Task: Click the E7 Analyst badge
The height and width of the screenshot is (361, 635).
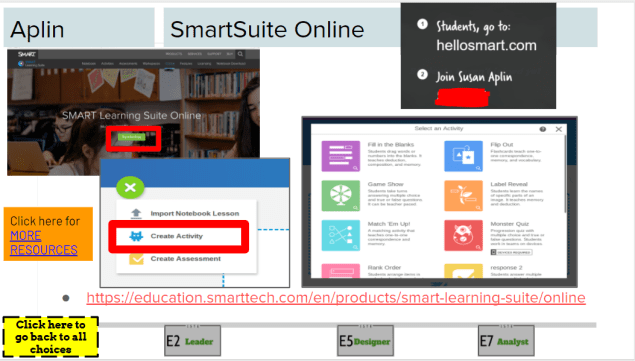Action: [x=506, y=341]
